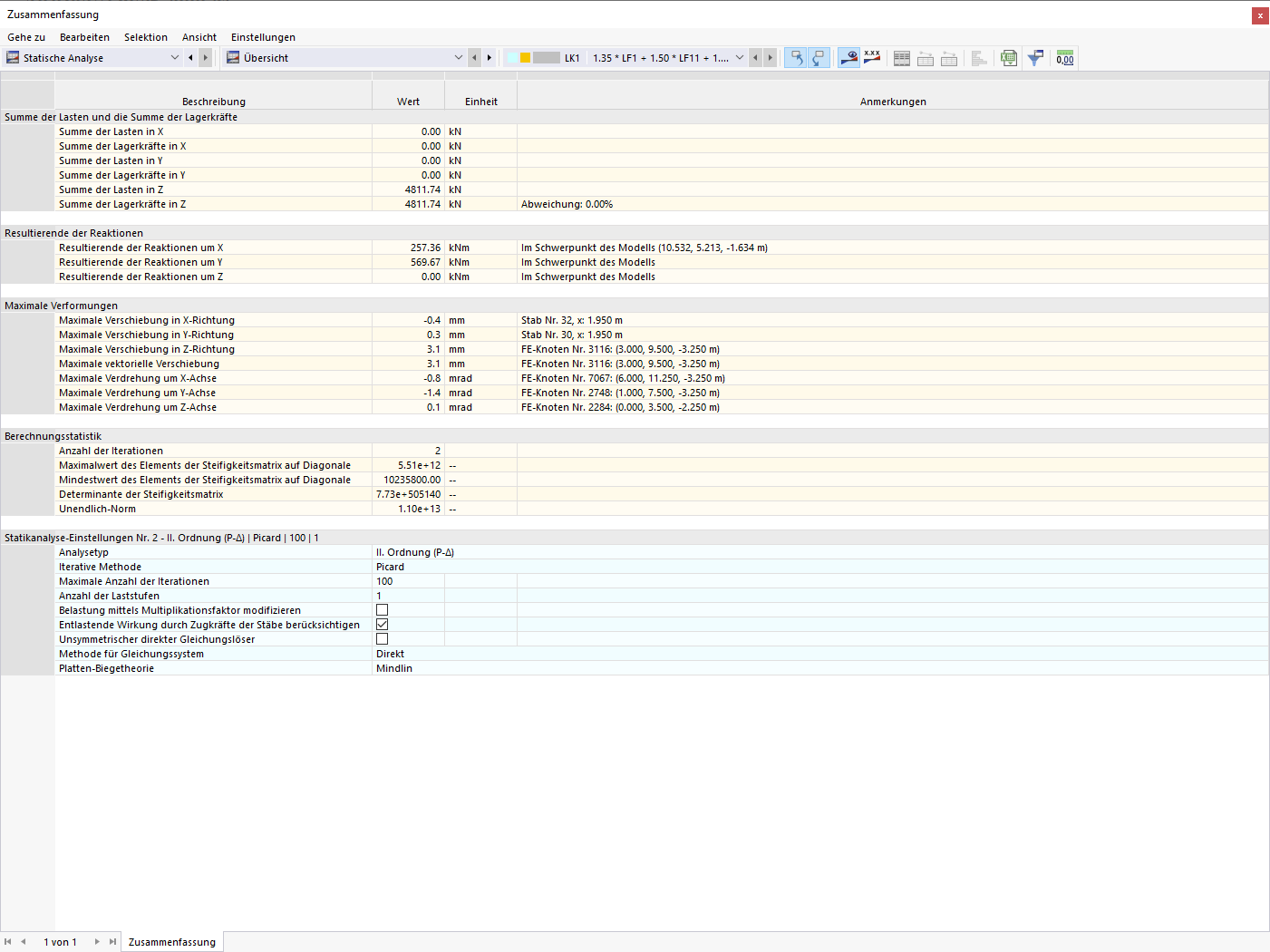Click the table grid layout icon
The image size is (1270, 952).
[x=902, y=58]
